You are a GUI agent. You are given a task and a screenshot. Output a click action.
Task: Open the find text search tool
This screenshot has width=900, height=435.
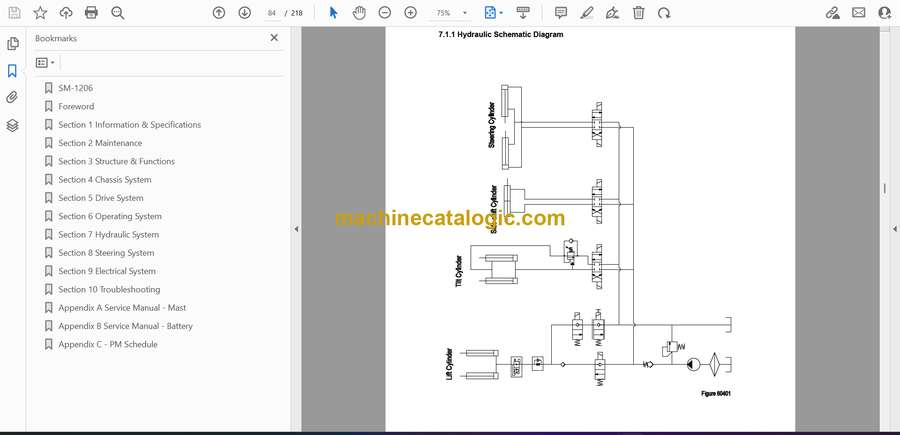(118, 13)
